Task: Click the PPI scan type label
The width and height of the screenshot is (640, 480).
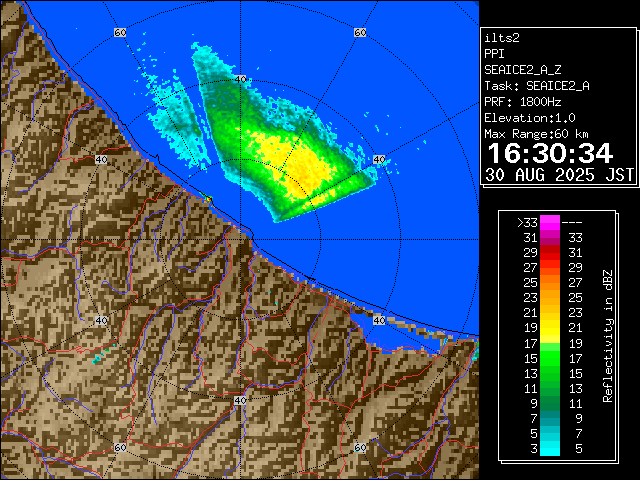Action: point(494,53)
